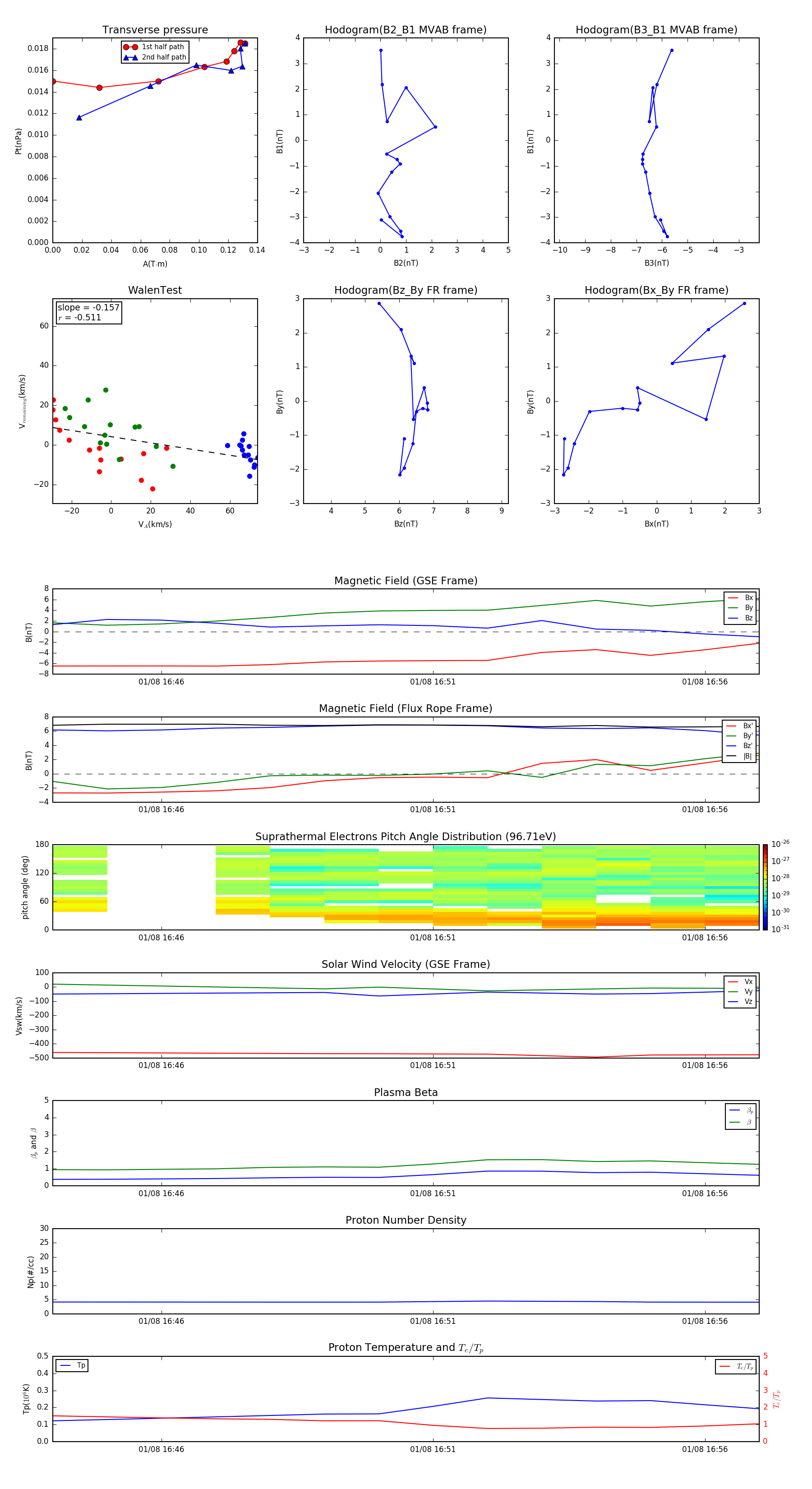Click the "Magnetic Field (Flux Rope Frame)" title
Screen dimensions: 812x1489
[406, 709]
